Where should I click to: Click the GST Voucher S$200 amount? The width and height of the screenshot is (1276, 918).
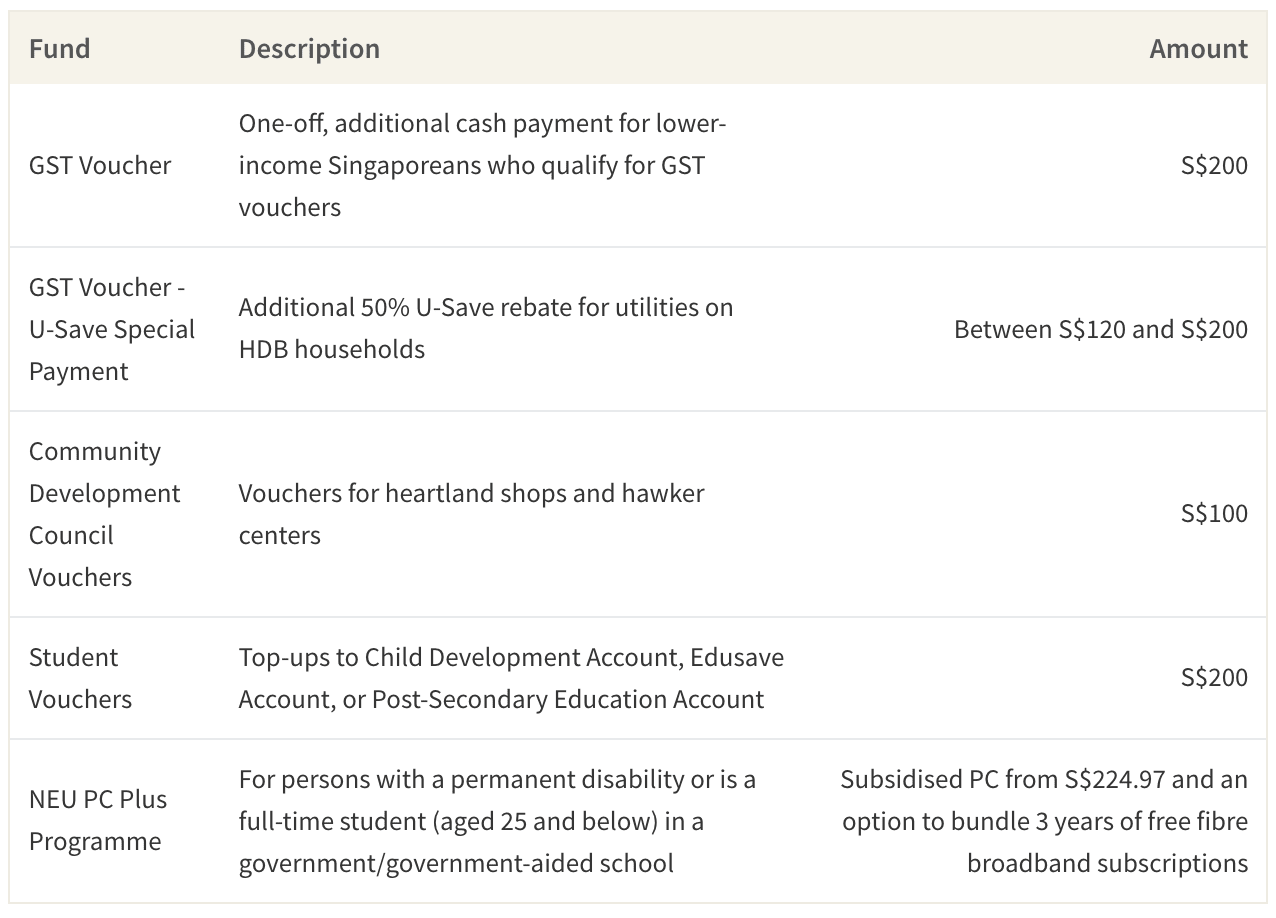click(x=1214, y=165)
